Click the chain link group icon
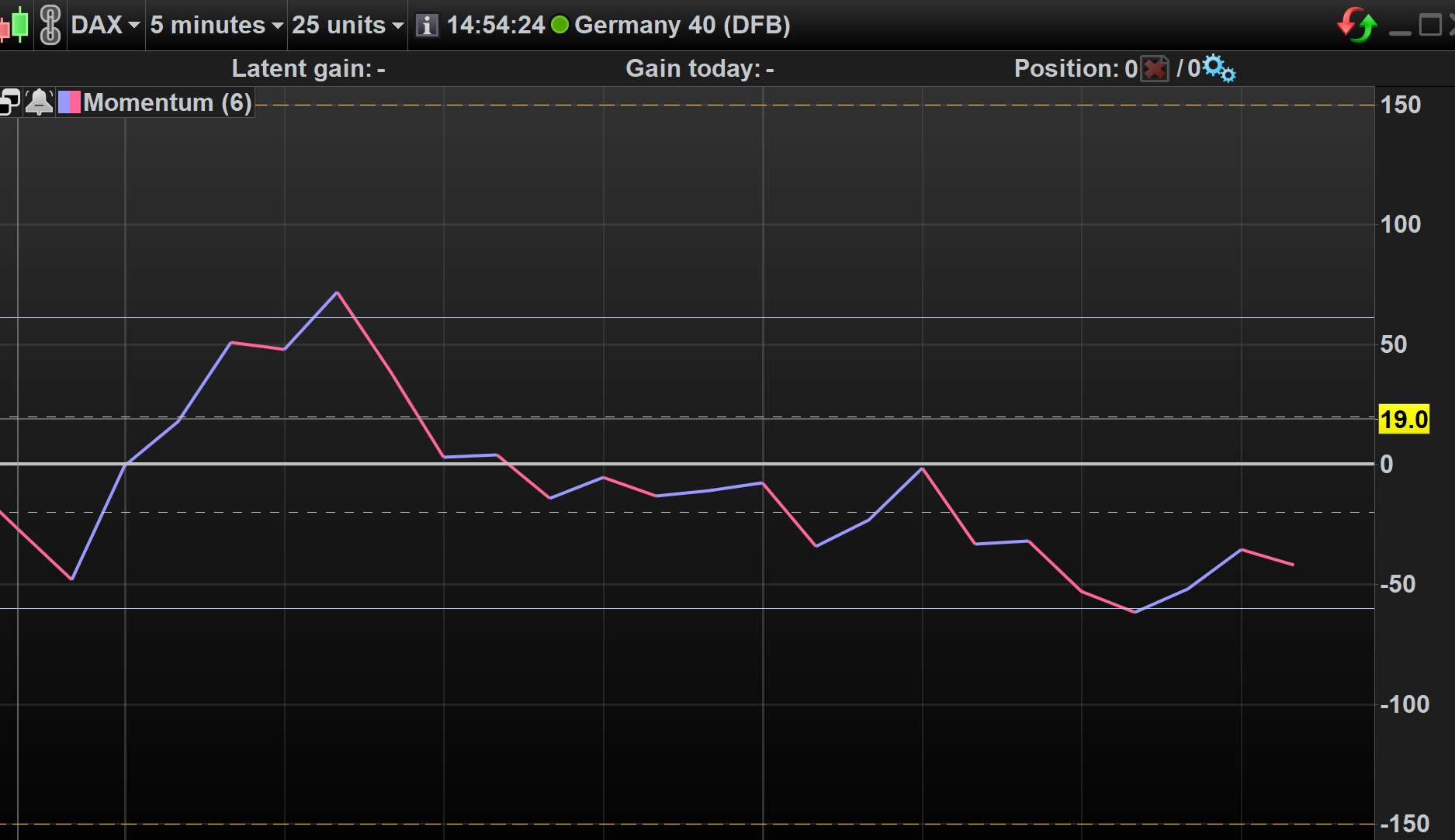 click(50, 25)
